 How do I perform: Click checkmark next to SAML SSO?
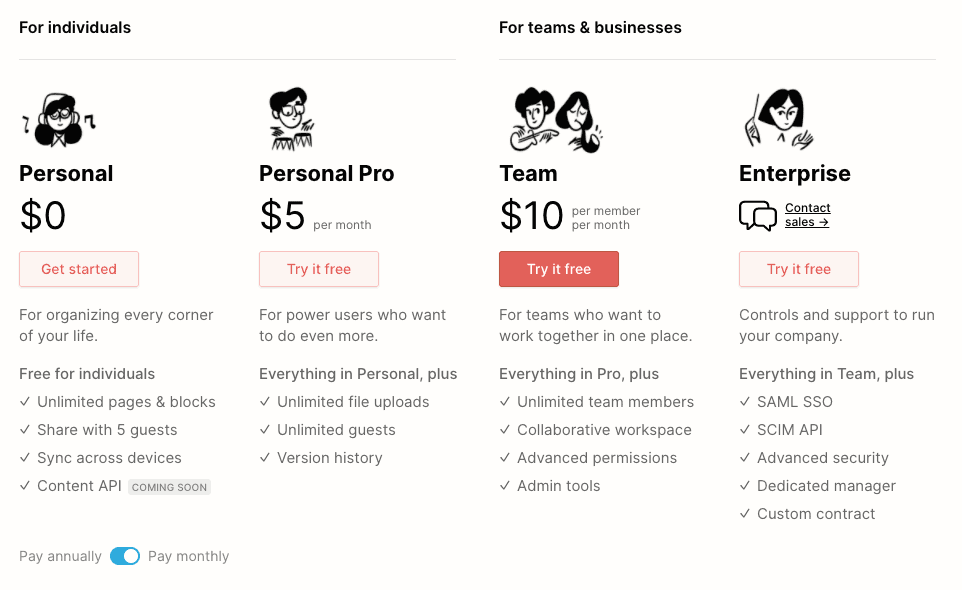tap(745, 402)
